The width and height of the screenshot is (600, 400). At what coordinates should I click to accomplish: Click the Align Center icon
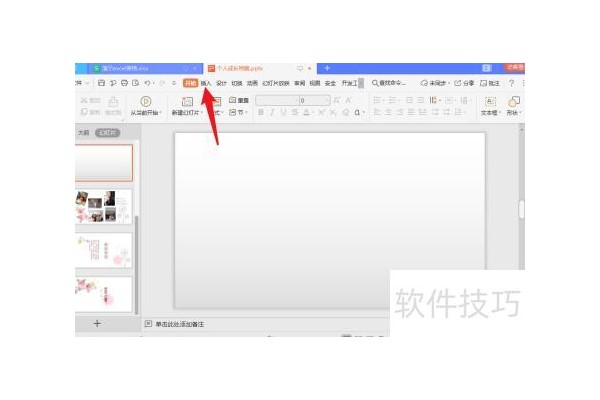tap(388, 112)
